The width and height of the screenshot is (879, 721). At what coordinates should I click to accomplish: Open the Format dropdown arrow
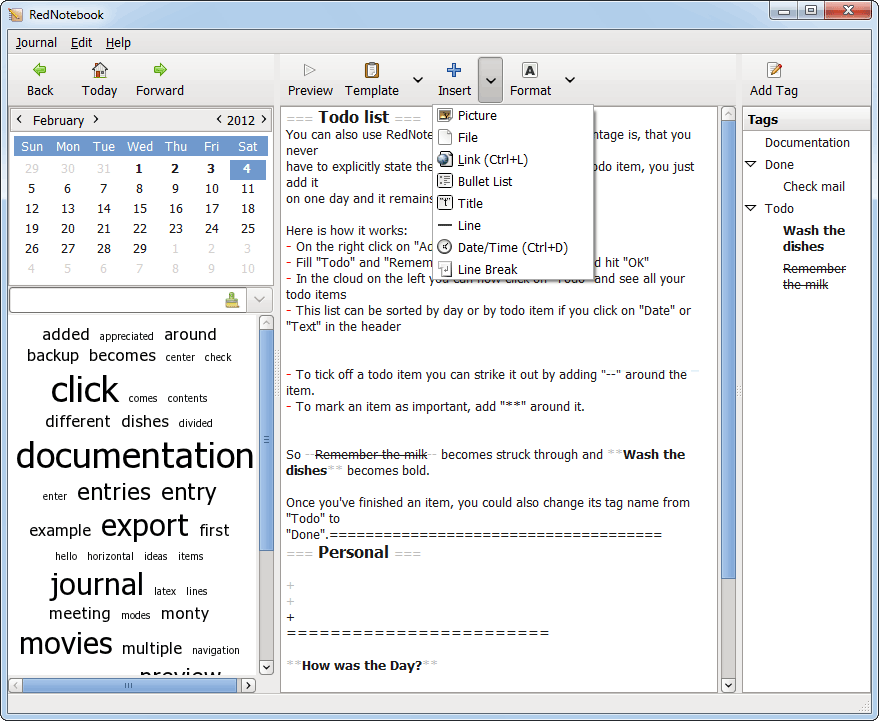pos(569,80)
